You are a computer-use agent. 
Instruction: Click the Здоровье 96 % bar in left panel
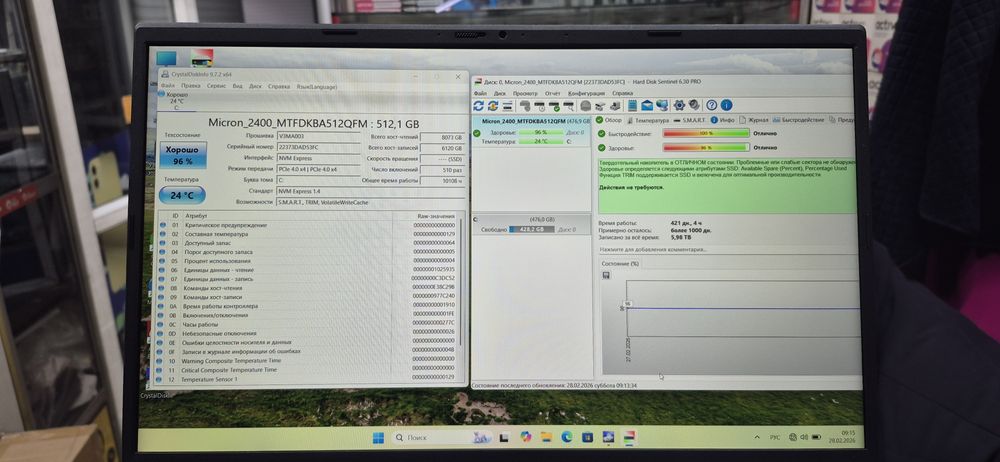tap(541, 133)
